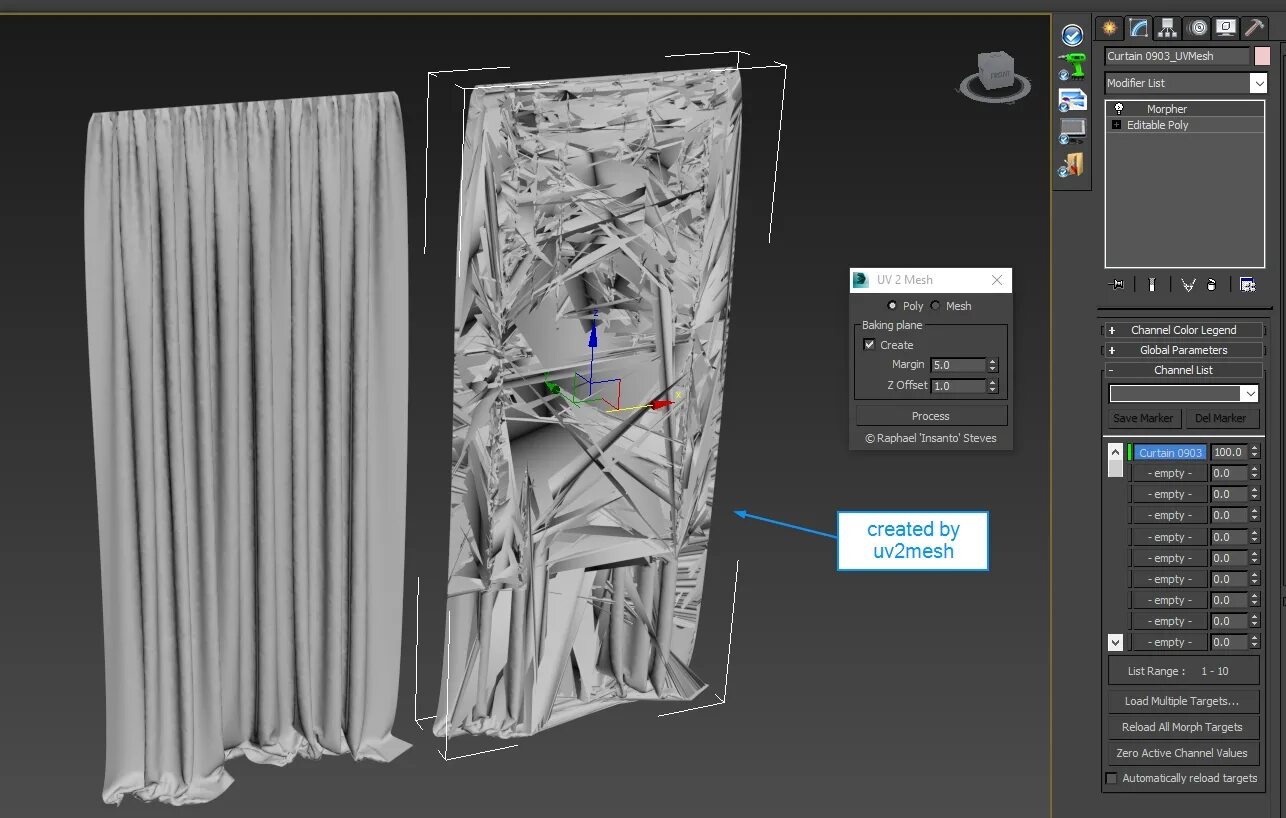1286x818 pixels.
Task: Switch to the Utilities panel tab
Action: (1253, 27)
